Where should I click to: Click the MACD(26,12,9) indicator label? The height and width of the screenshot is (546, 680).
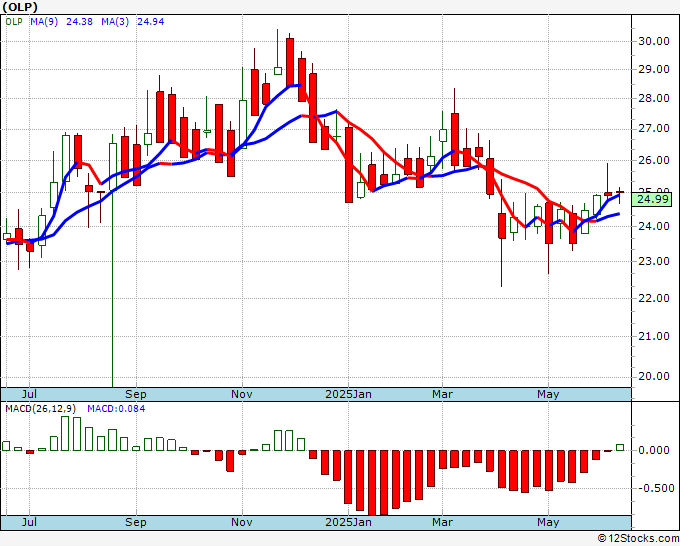(x=41, y=409)
